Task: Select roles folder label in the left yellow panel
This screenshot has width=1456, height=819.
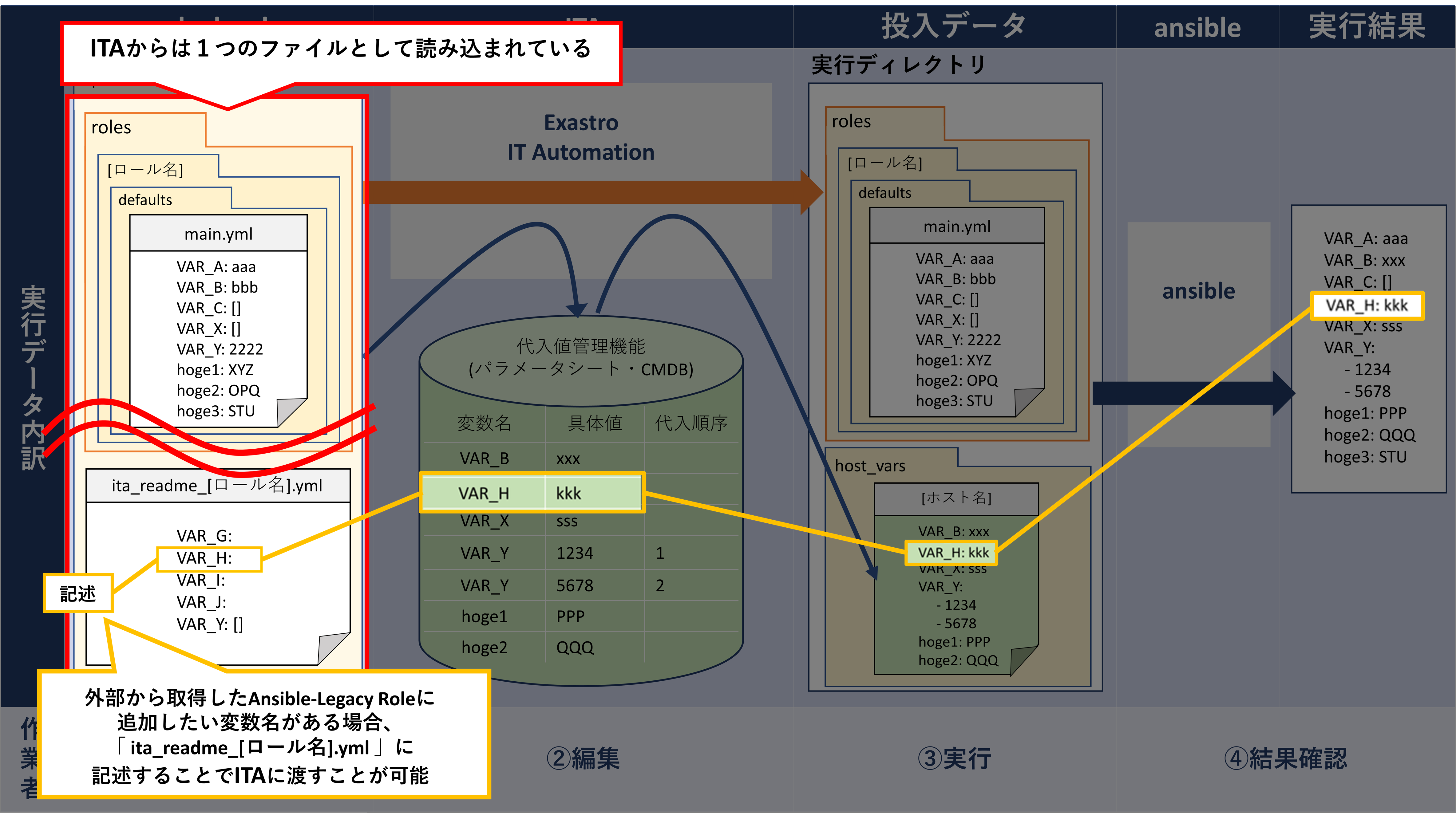Action: [x=111, y=128]
